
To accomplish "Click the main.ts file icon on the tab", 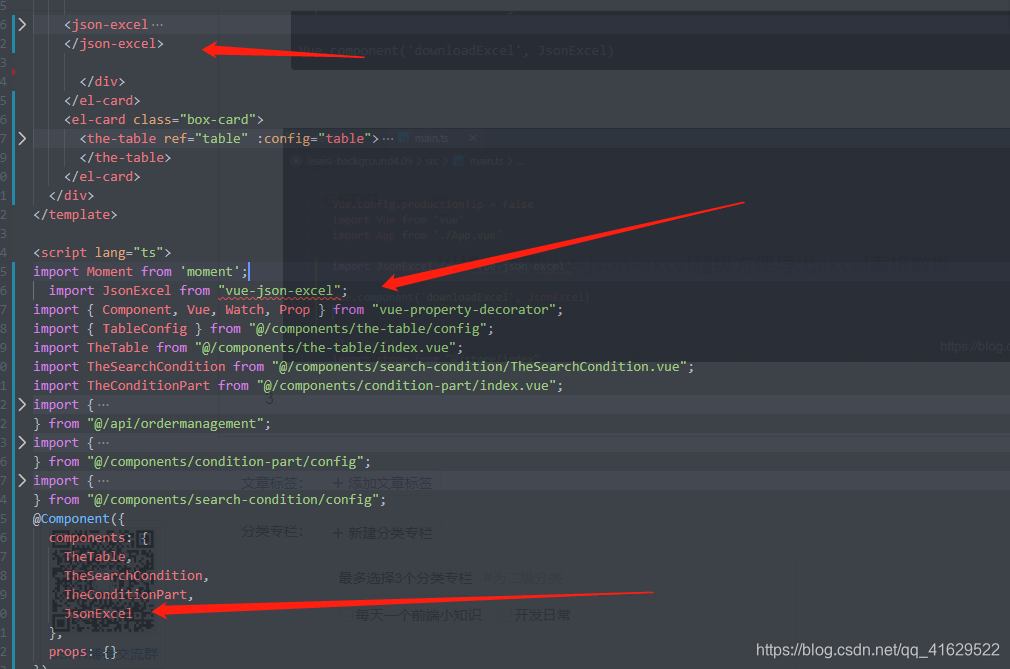I will point(404,138).
